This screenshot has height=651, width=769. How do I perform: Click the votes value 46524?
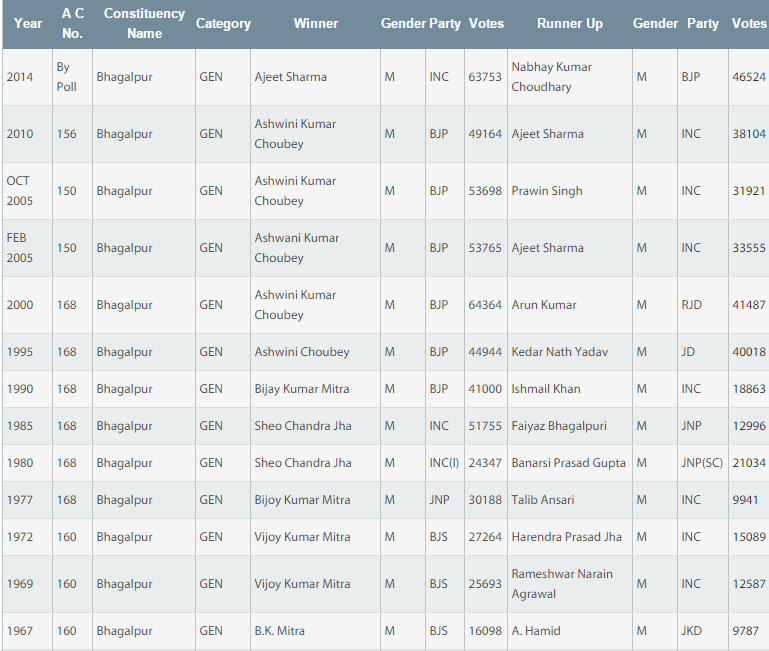(749, 77)
